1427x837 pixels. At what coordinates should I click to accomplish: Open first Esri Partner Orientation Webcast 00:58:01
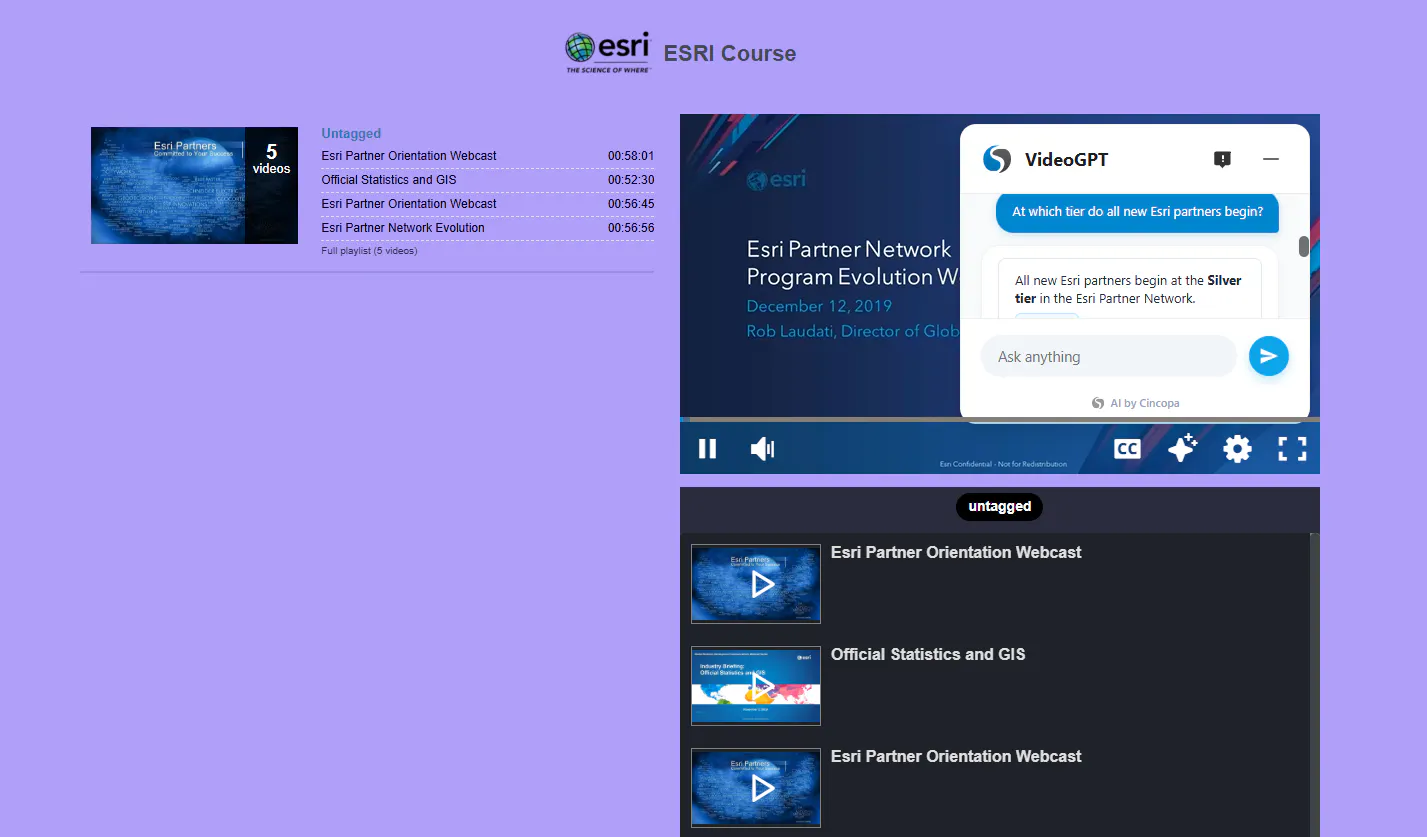point(487,156)
